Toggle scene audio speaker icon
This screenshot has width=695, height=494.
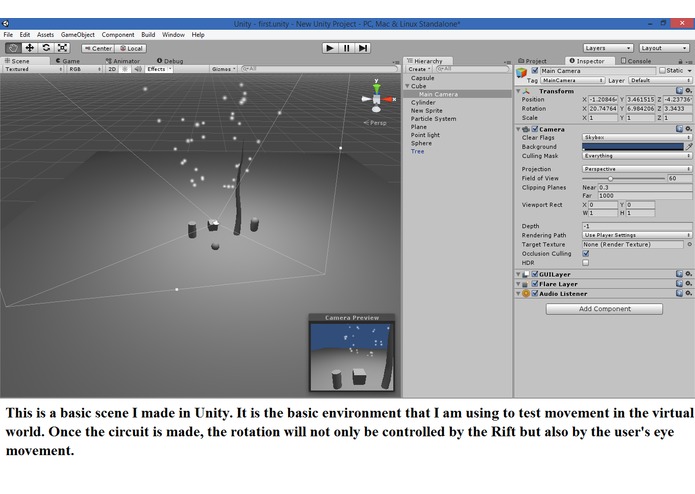138,69
